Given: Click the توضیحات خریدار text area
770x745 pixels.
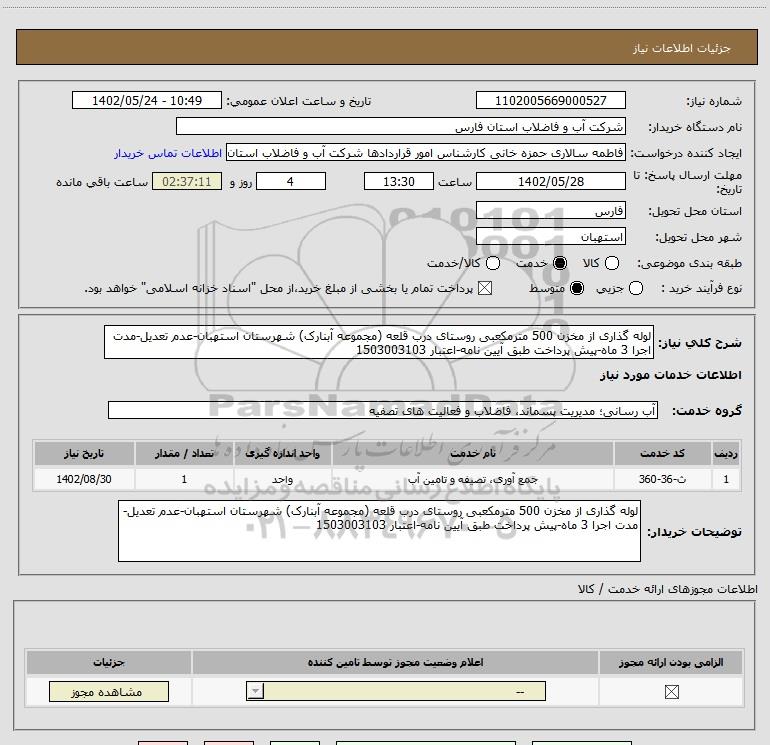Looking at the screenshot, I should [x=379, y=531].
